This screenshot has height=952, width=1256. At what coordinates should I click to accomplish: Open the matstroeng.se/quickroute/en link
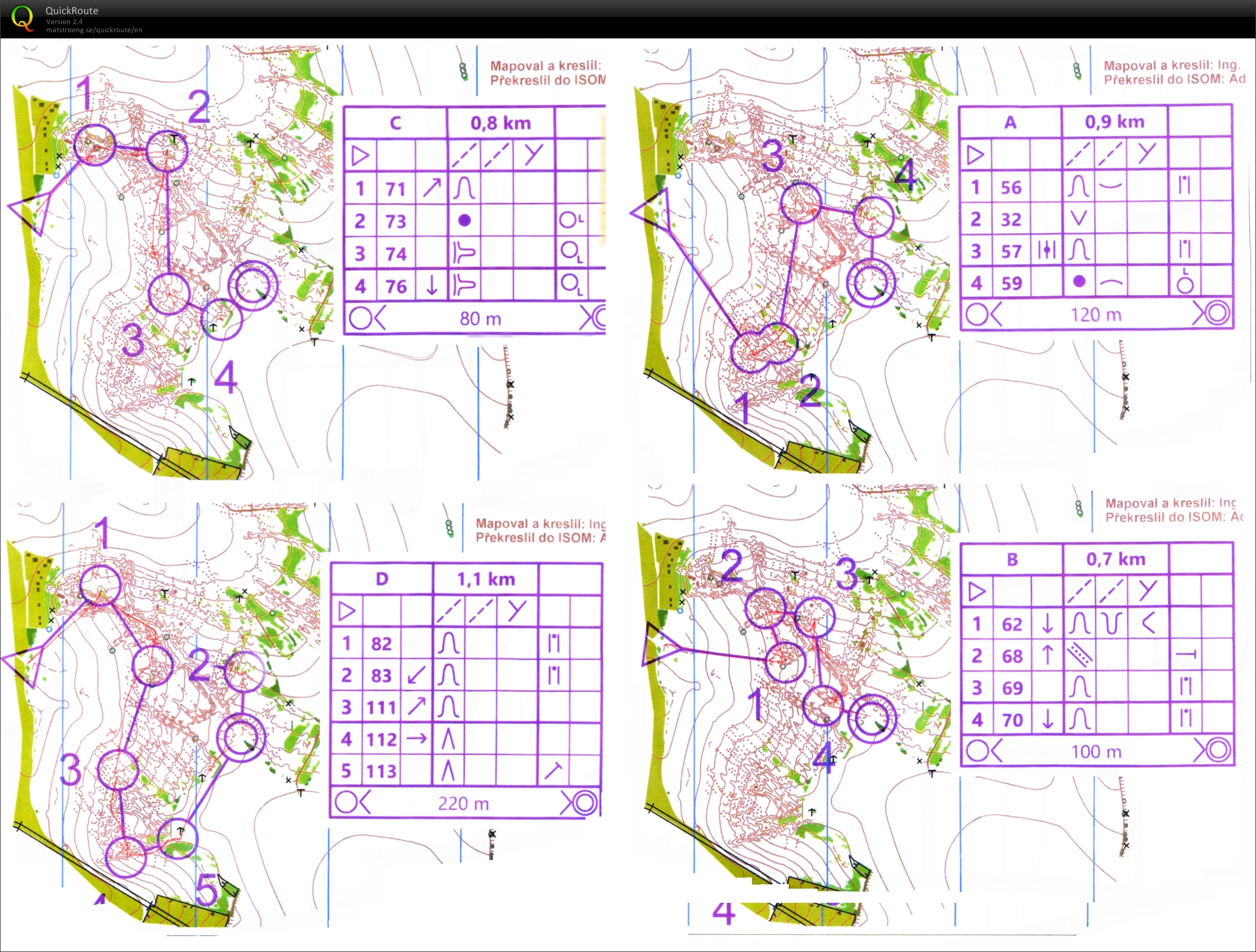pos(94,30)
